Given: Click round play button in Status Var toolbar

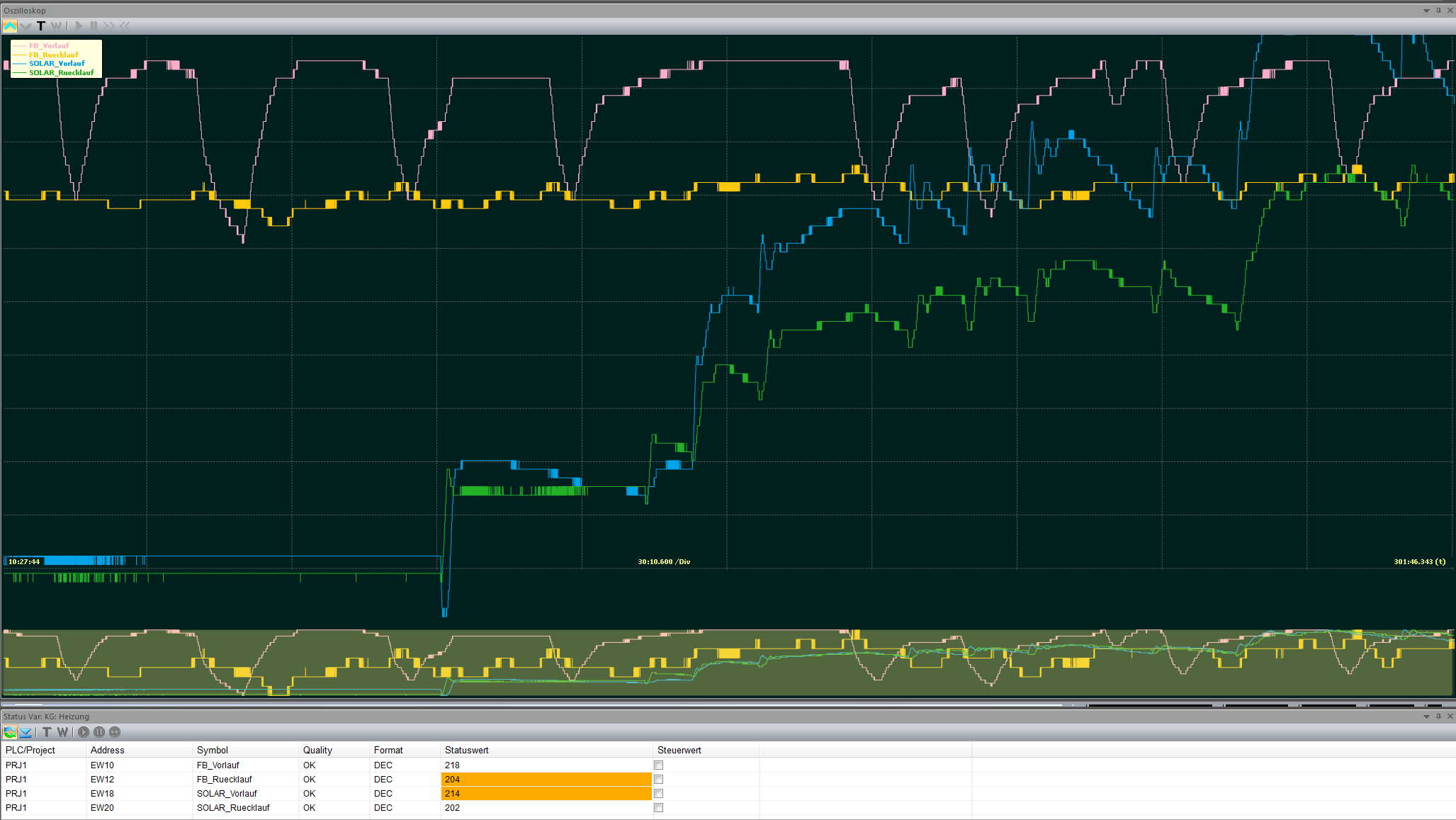Looking at the screenshot, I should [84, 732].
